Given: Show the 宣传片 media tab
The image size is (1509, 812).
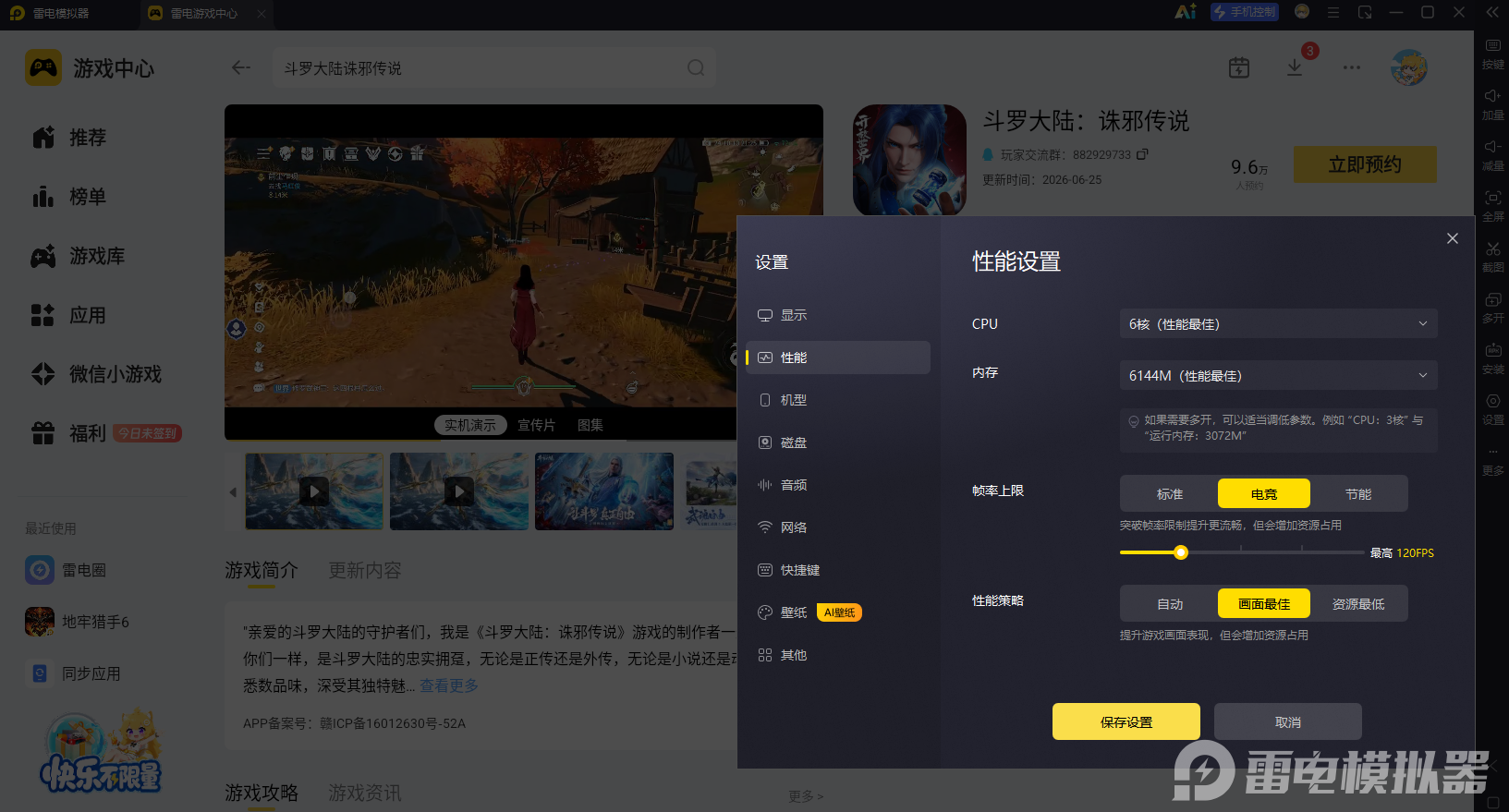Looking at the screenshot, I should click(x=536, y=425).
